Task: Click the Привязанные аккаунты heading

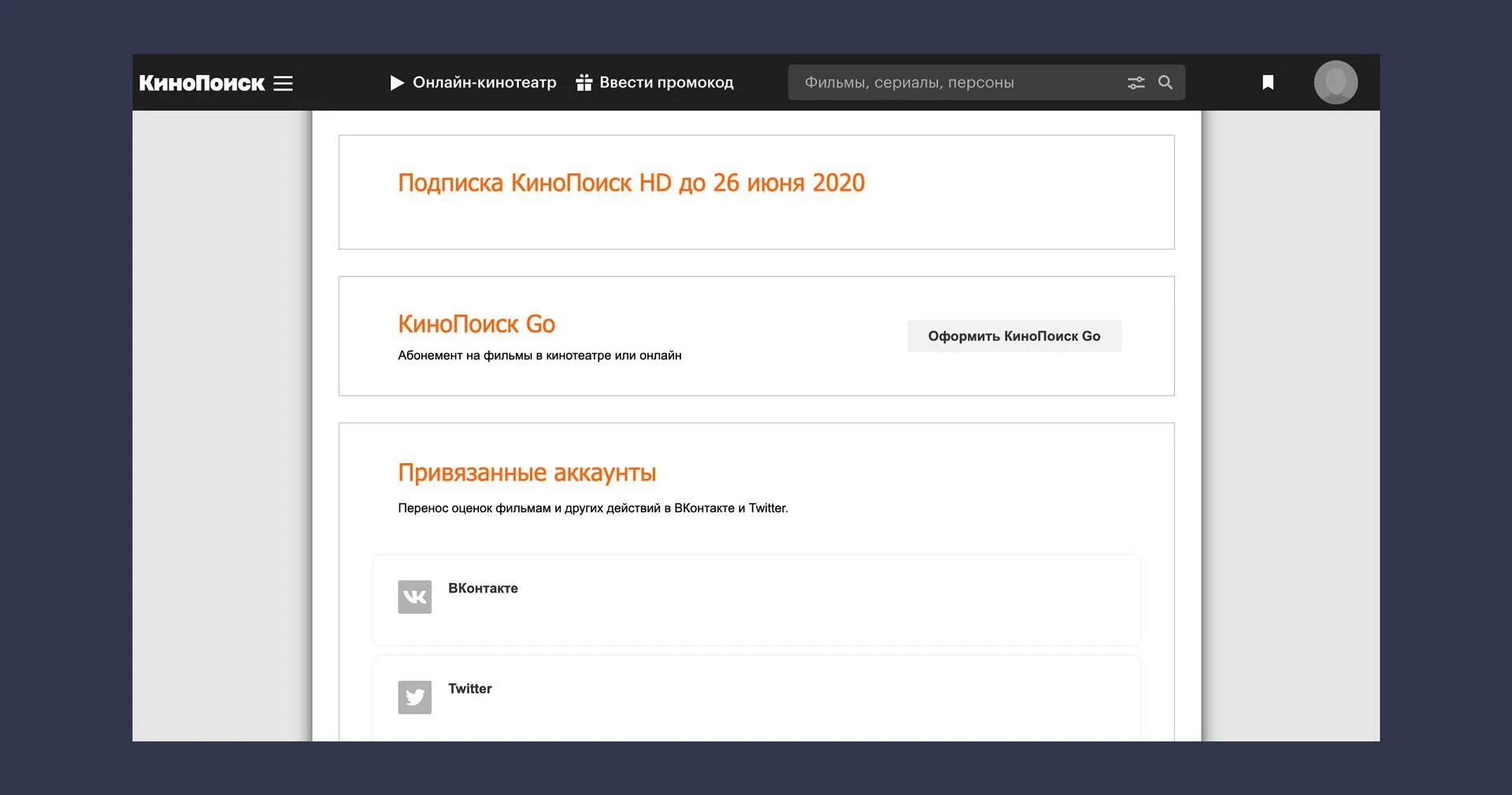Action: pyautogui.click(x=527, y=472)
